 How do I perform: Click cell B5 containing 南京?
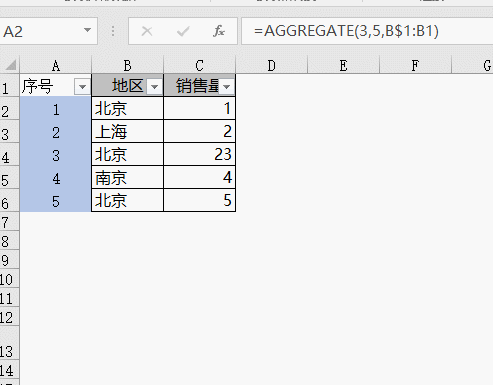pyautogui.click(x=128, y=178)
